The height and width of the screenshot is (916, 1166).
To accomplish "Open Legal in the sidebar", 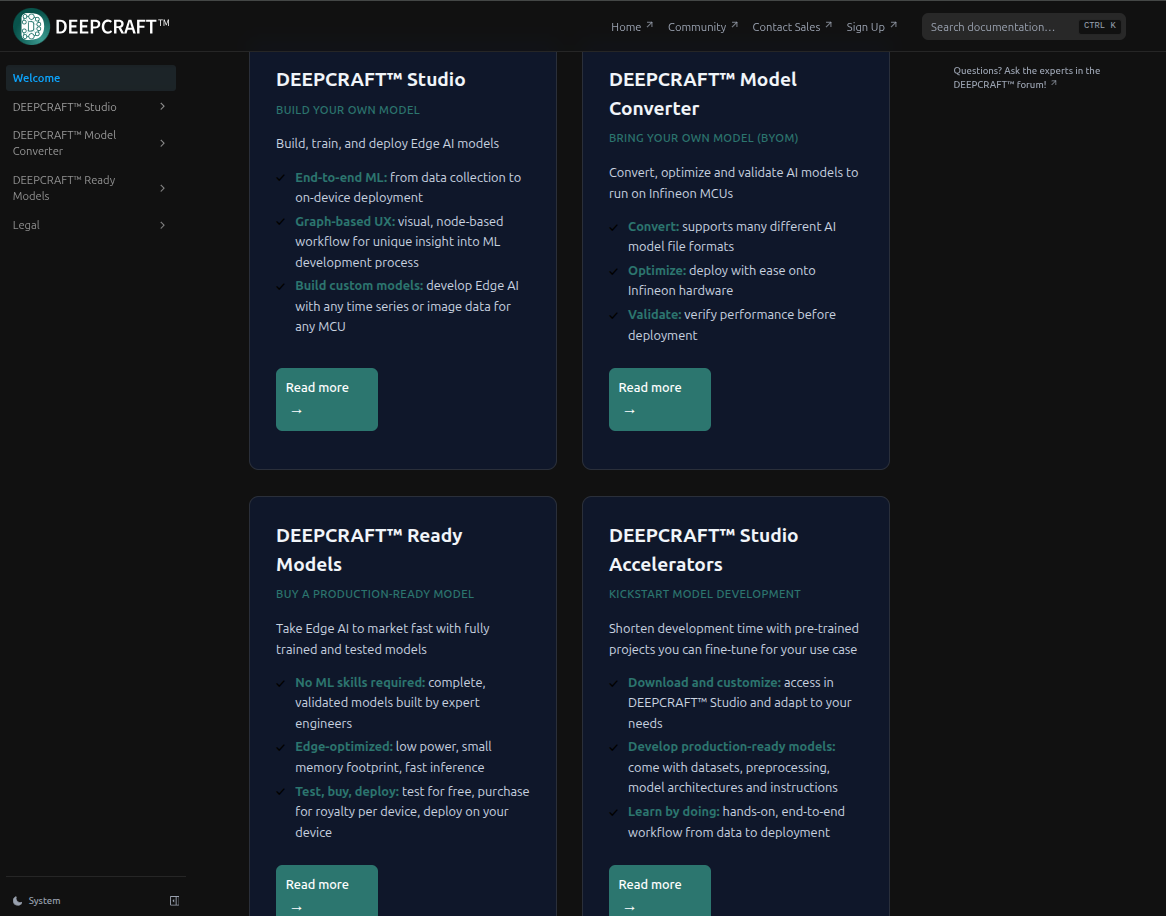I will [26, 225].
